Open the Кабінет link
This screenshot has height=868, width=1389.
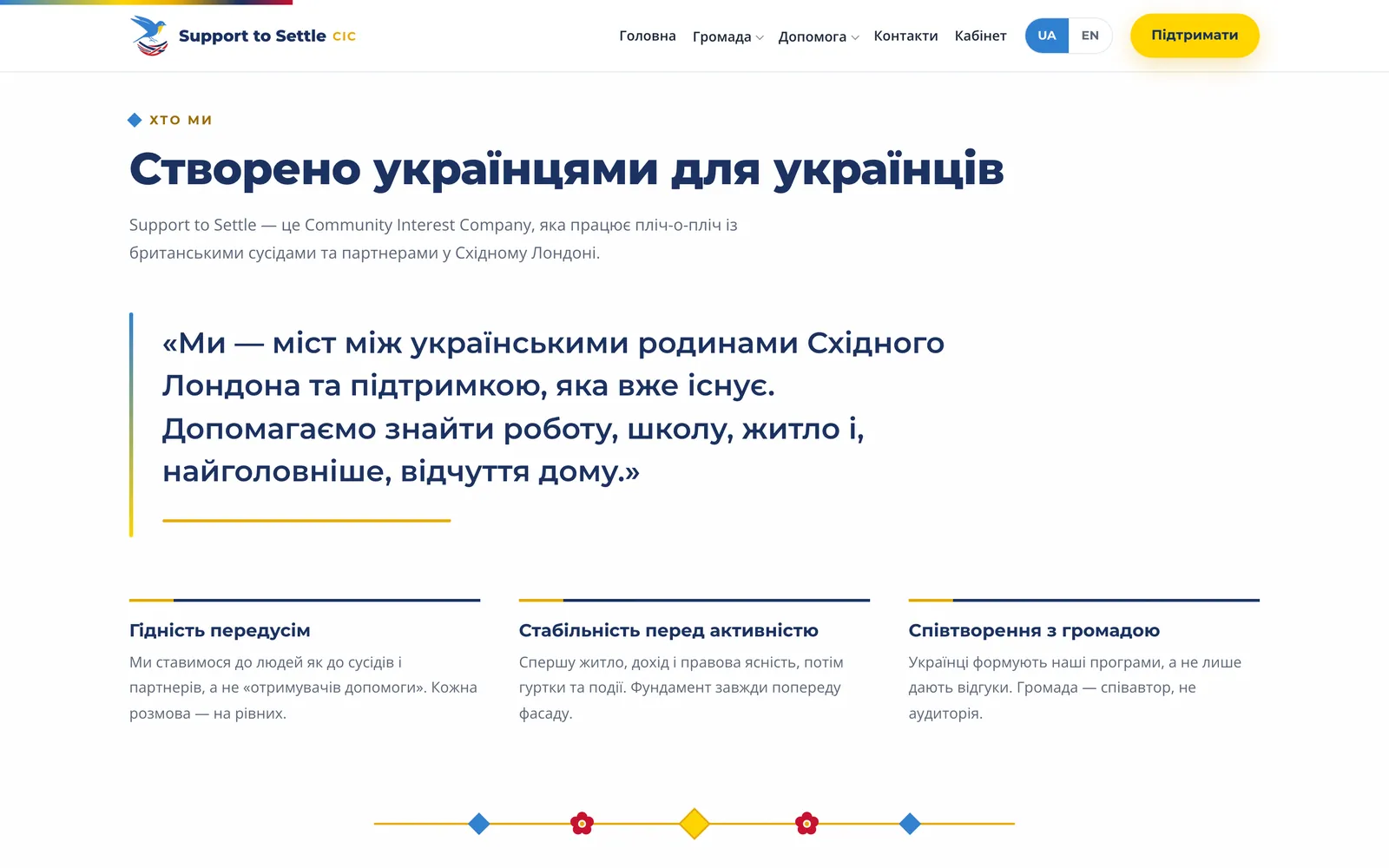click(981, 36)
